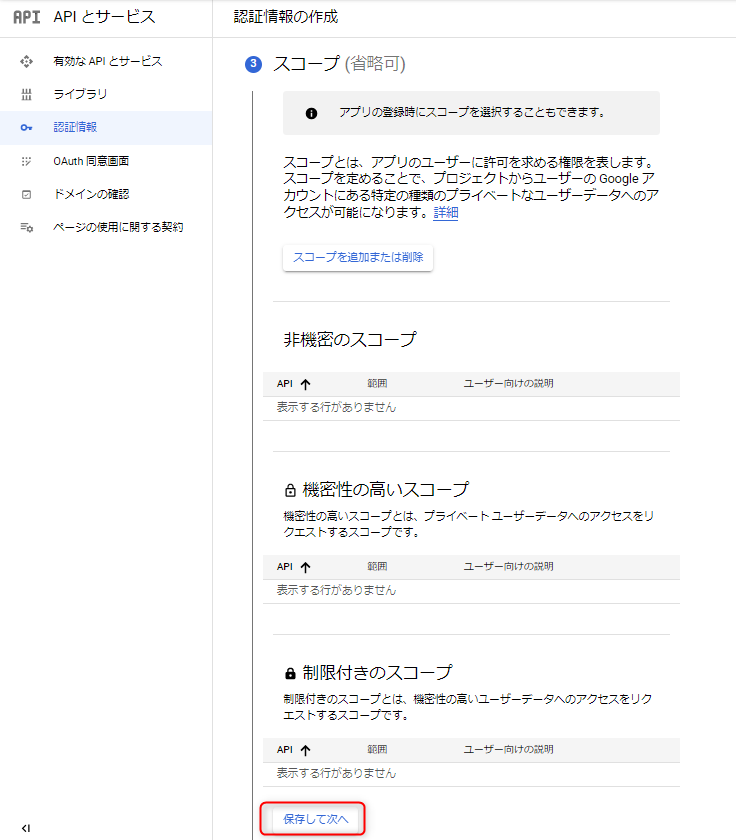Click step 3 number badge for スコープ

[x=254, y=64]
